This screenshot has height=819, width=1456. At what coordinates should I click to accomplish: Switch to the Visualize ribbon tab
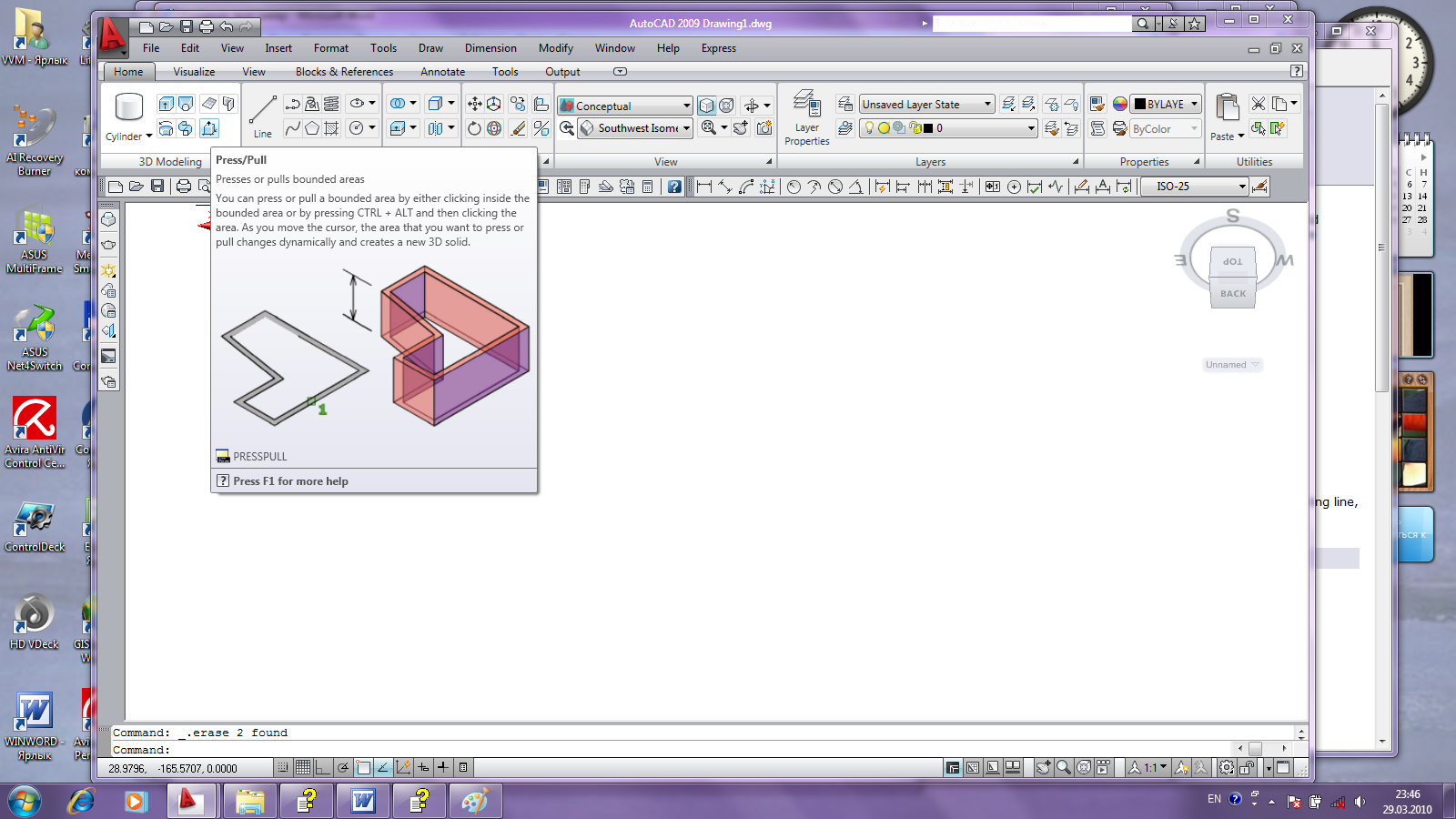click(194, 72)
